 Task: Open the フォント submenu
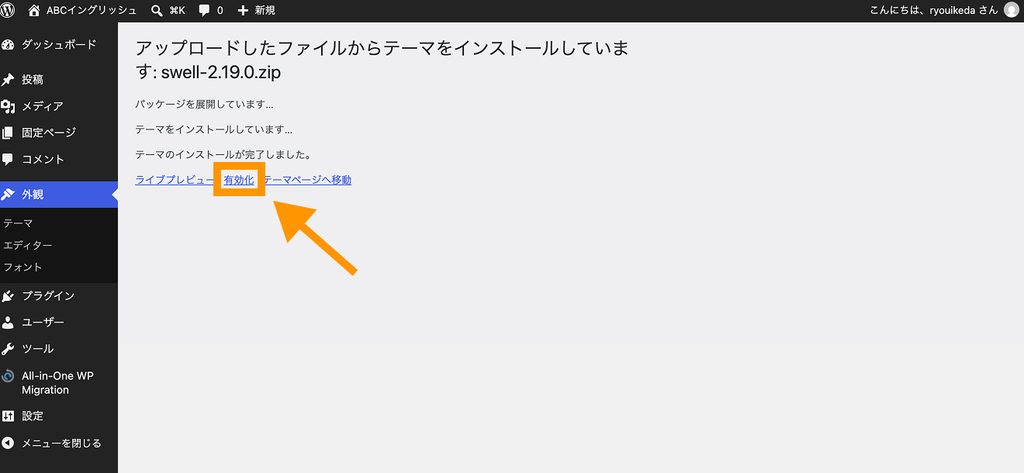point(23,267)
